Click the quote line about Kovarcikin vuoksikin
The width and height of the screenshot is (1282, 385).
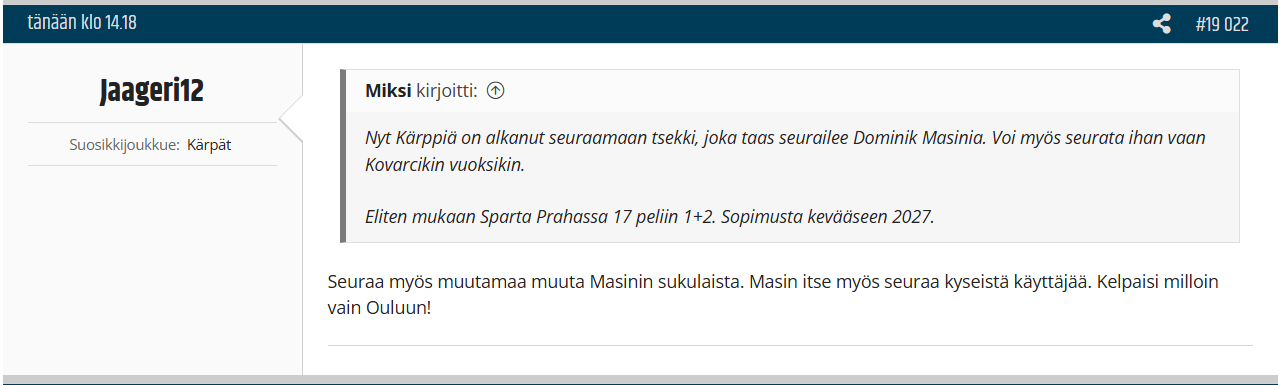pyautogui.click(x=445, y=165)
